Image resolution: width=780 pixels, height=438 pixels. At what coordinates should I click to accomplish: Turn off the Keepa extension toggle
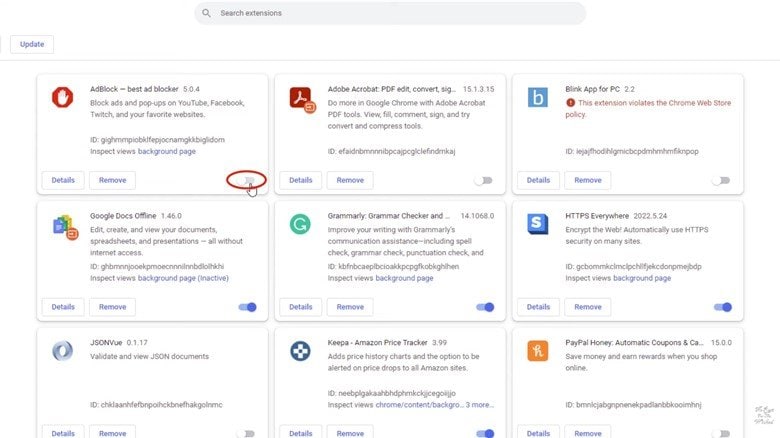tap(485, 434)
